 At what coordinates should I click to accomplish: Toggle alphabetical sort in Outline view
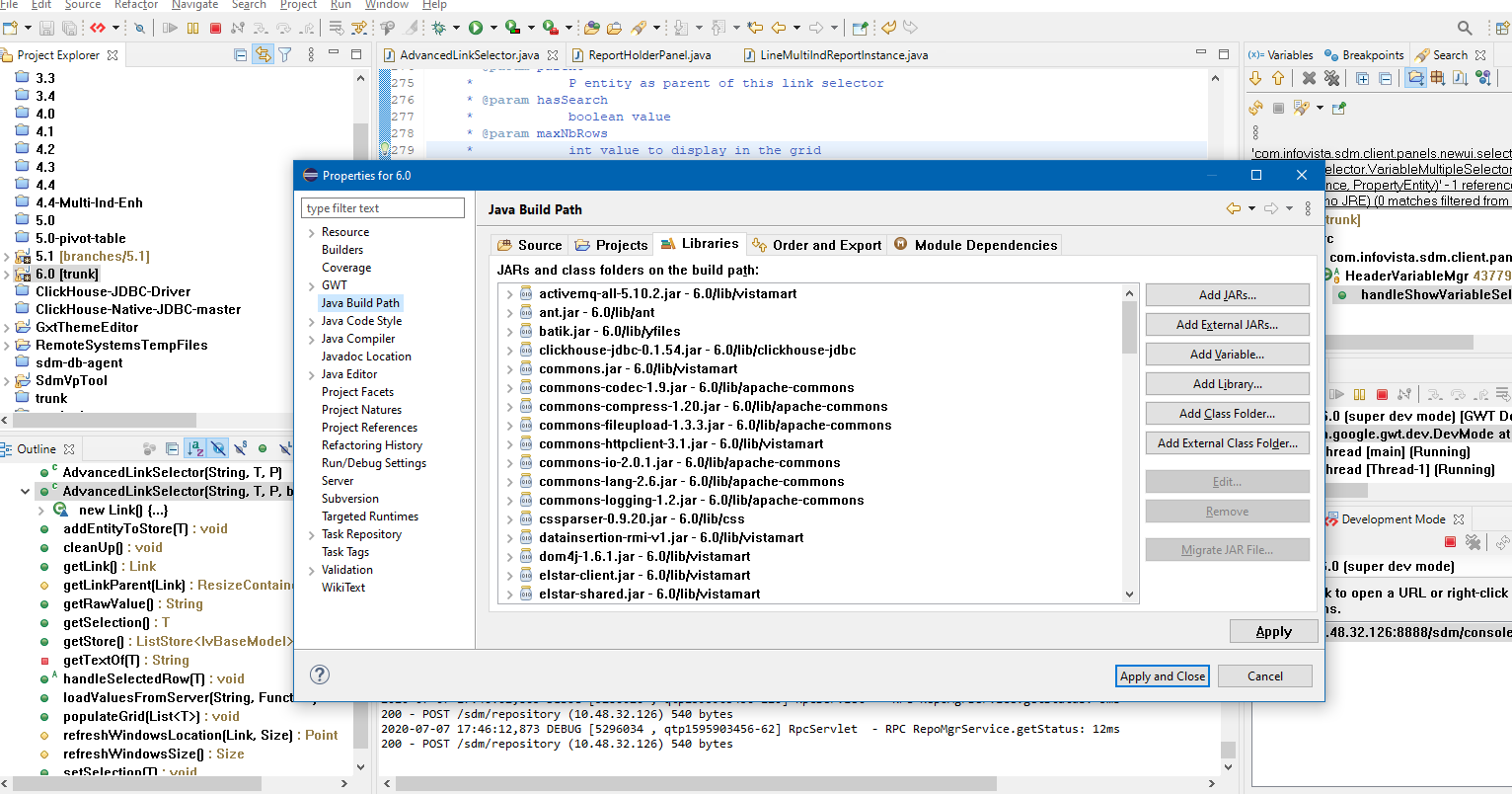195,448
